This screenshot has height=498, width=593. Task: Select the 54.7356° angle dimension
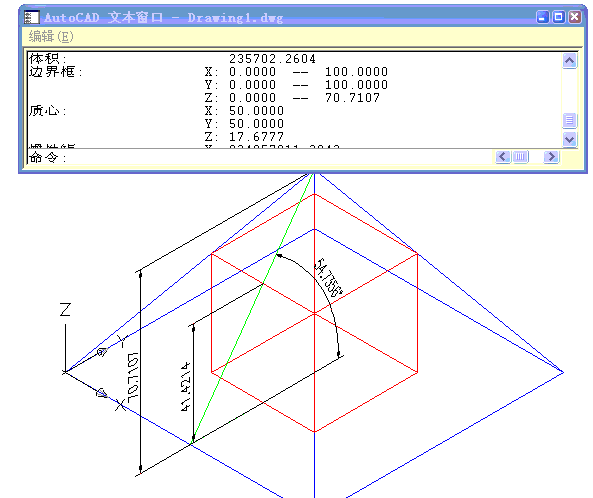328,278
